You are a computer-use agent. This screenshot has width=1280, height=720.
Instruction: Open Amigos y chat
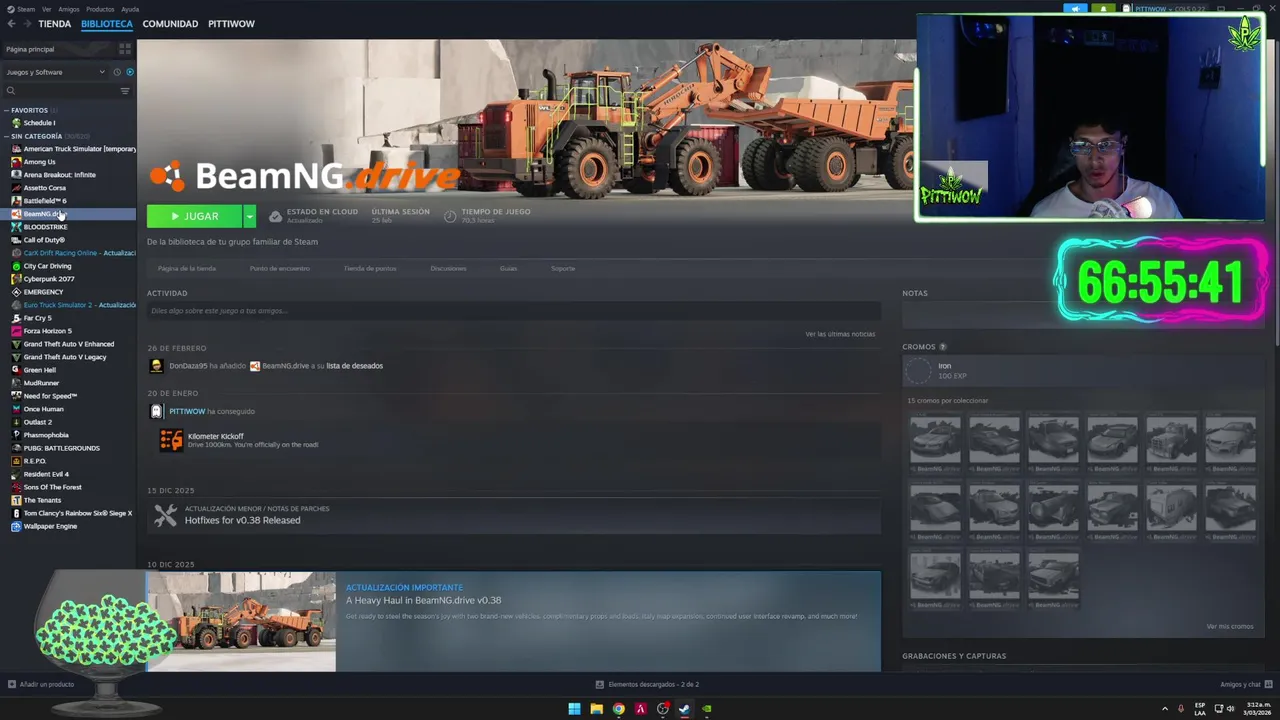[x=1245, y=685]
